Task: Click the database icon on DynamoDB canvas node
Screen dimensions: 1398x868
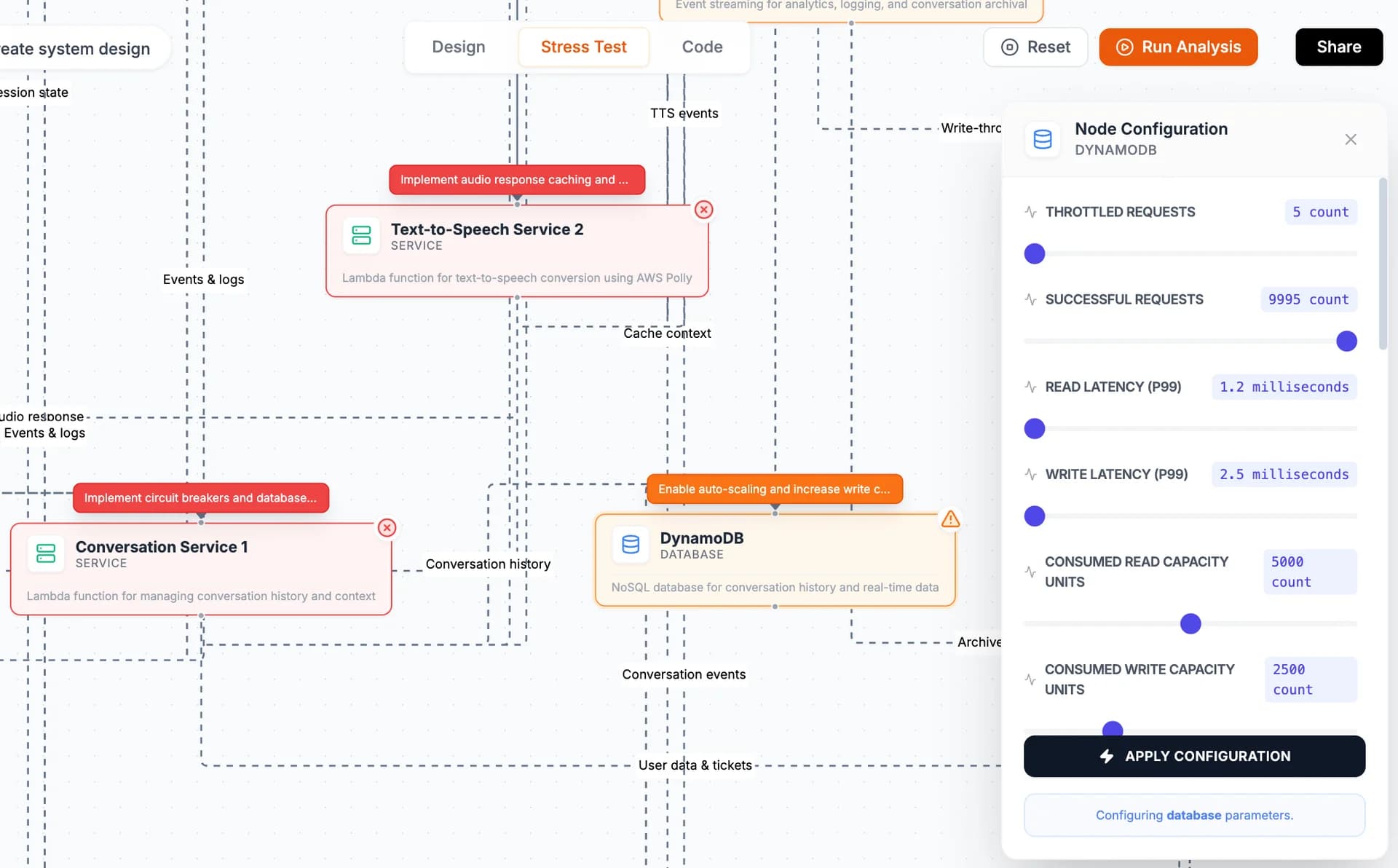Action: [x=631, y=545]
